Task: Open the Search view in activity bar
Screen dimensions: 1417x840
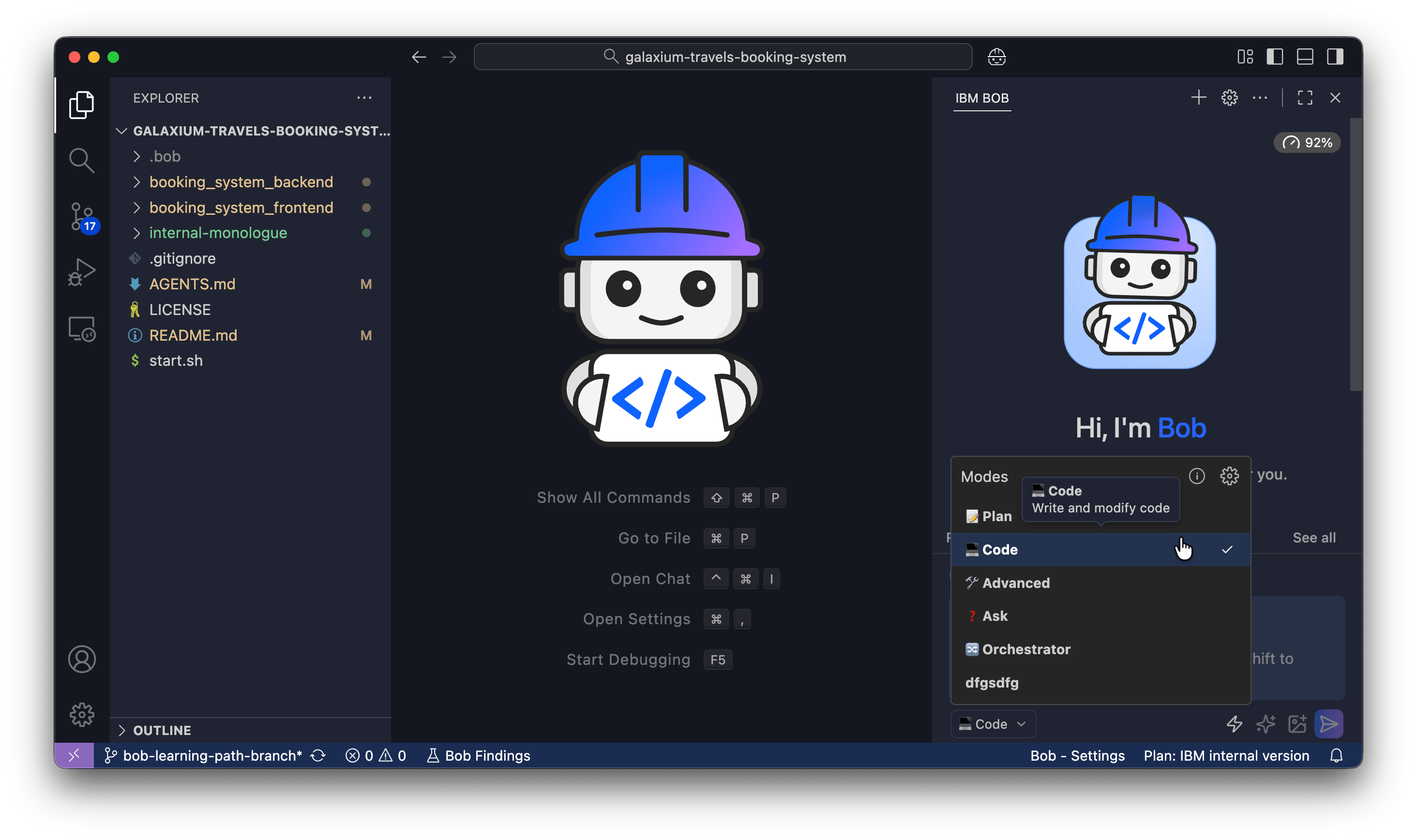Action: pyautogui.click(x=82, y=161)
